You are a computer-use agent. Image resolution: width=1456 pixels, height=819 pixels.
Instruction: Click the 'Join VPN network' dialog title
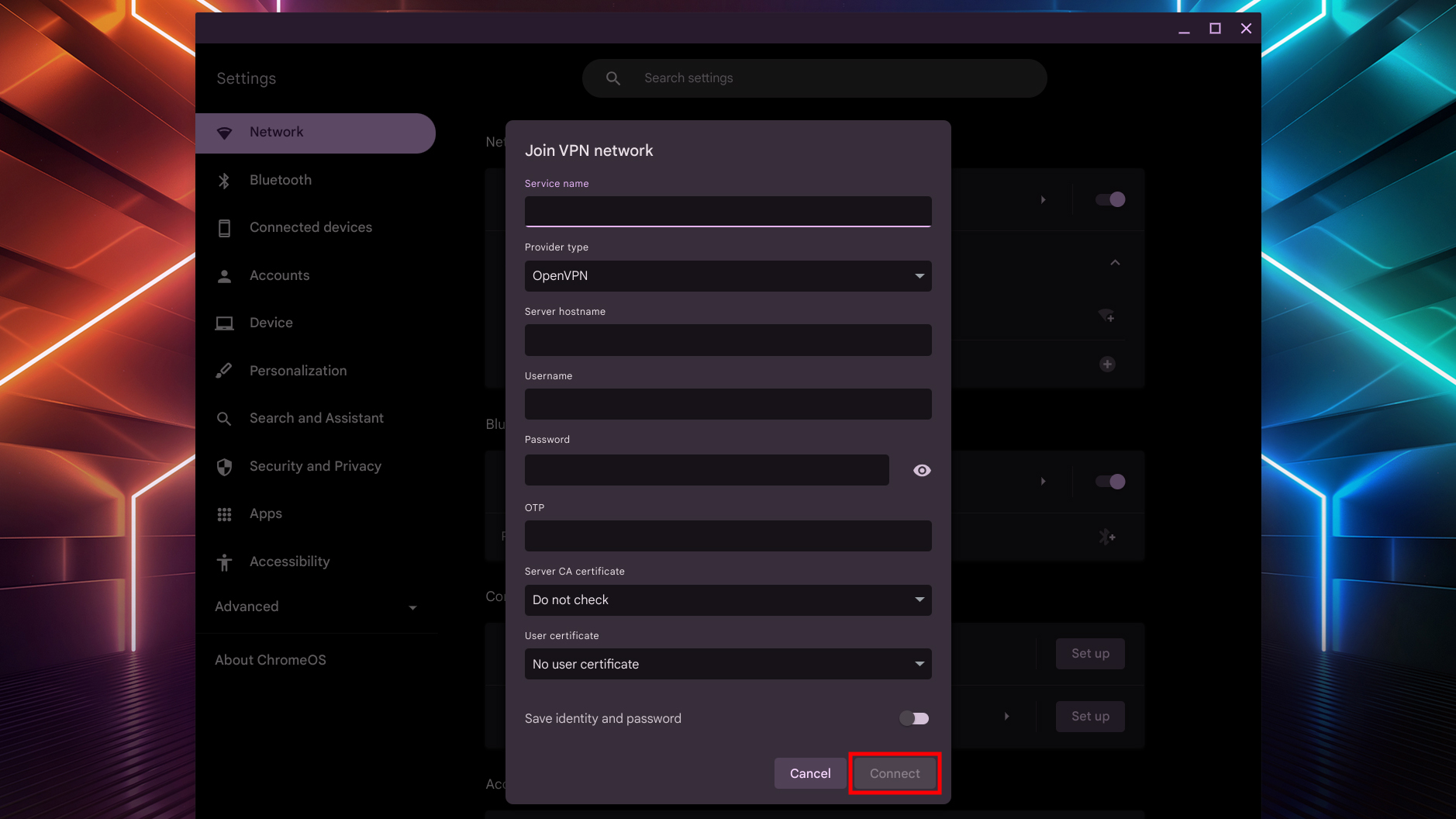589,150
